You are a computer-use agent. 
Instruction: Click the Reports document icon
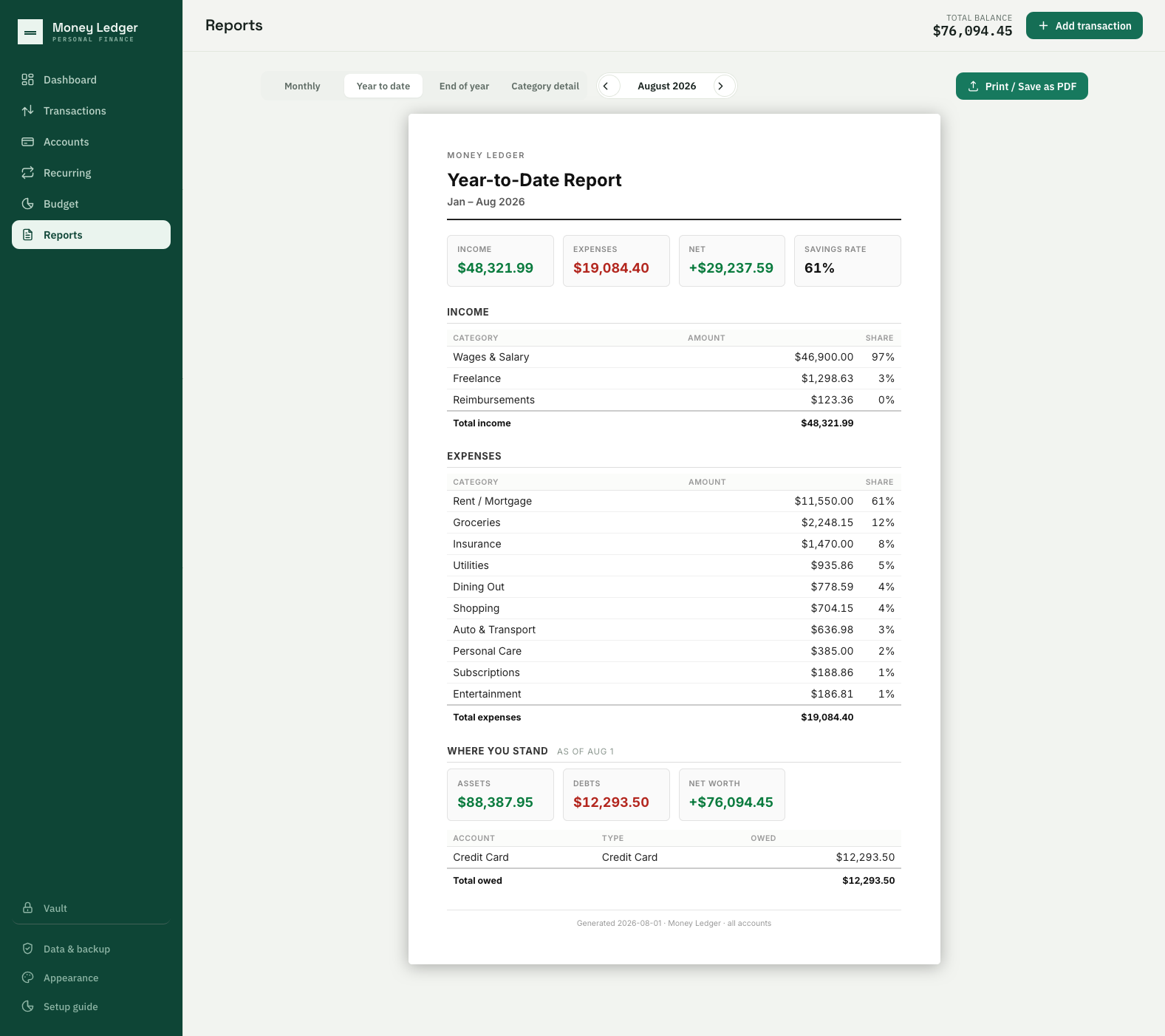click(27, 235)
